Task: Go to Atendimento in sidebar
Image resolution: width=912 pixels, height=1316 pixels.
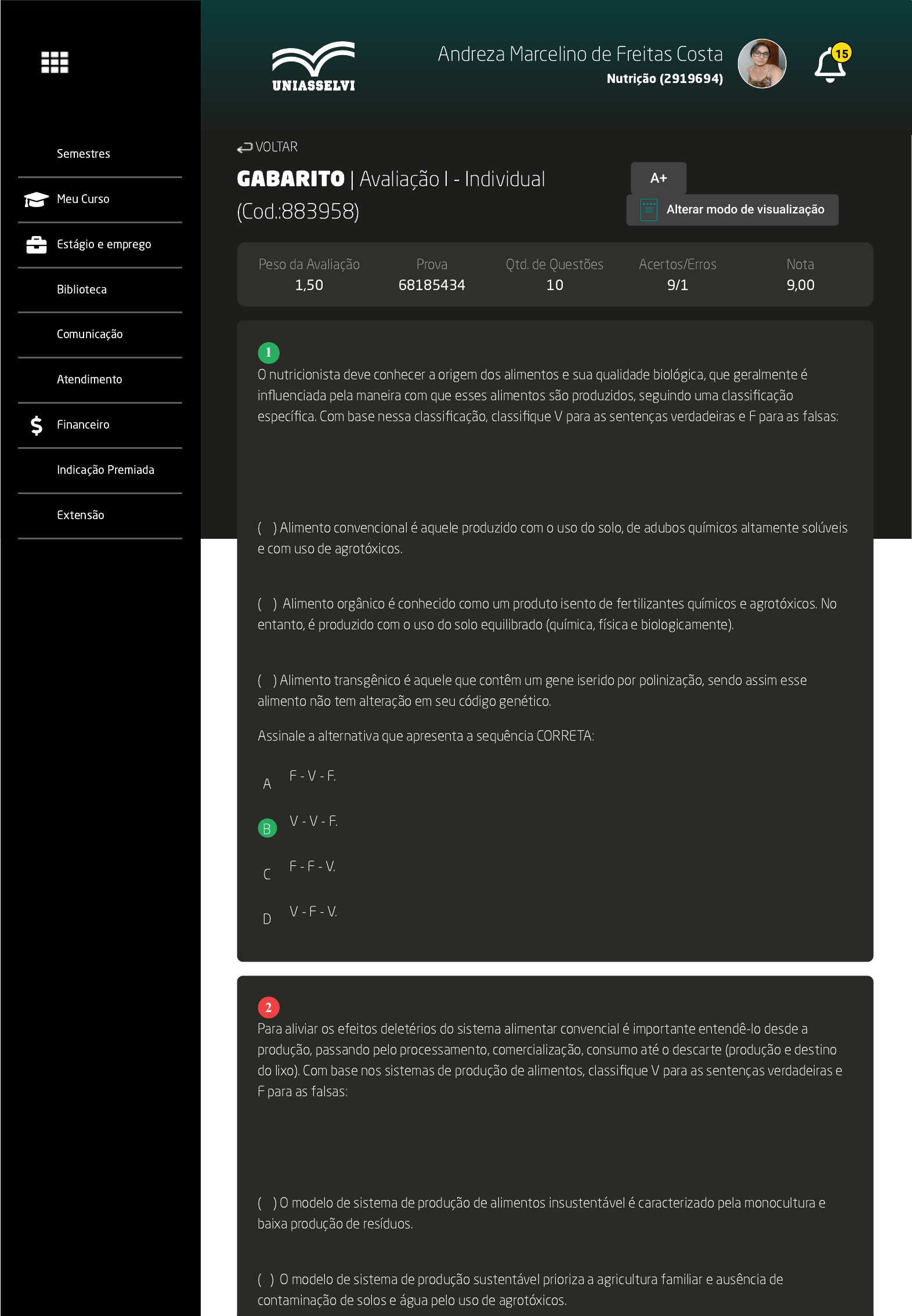Action: pyautogui.click(x=89, y=379)
